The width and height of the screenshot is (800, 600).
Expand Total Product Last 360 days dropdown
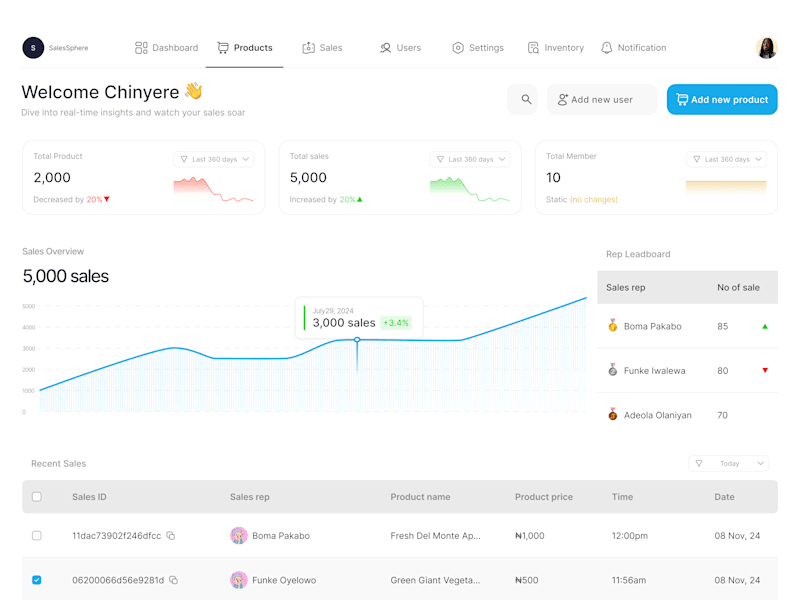coord(214,159)
